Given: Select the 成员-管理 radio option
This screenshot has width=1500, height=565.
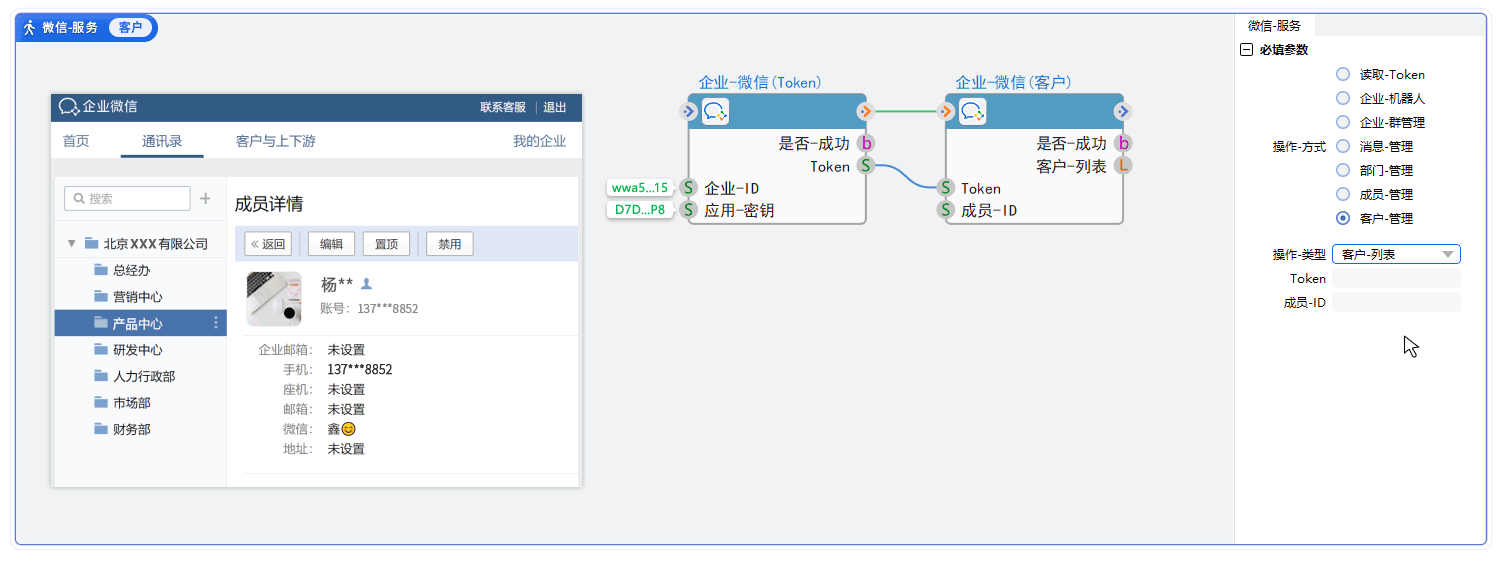Looking at the screenshot, I should (1343, 194).
